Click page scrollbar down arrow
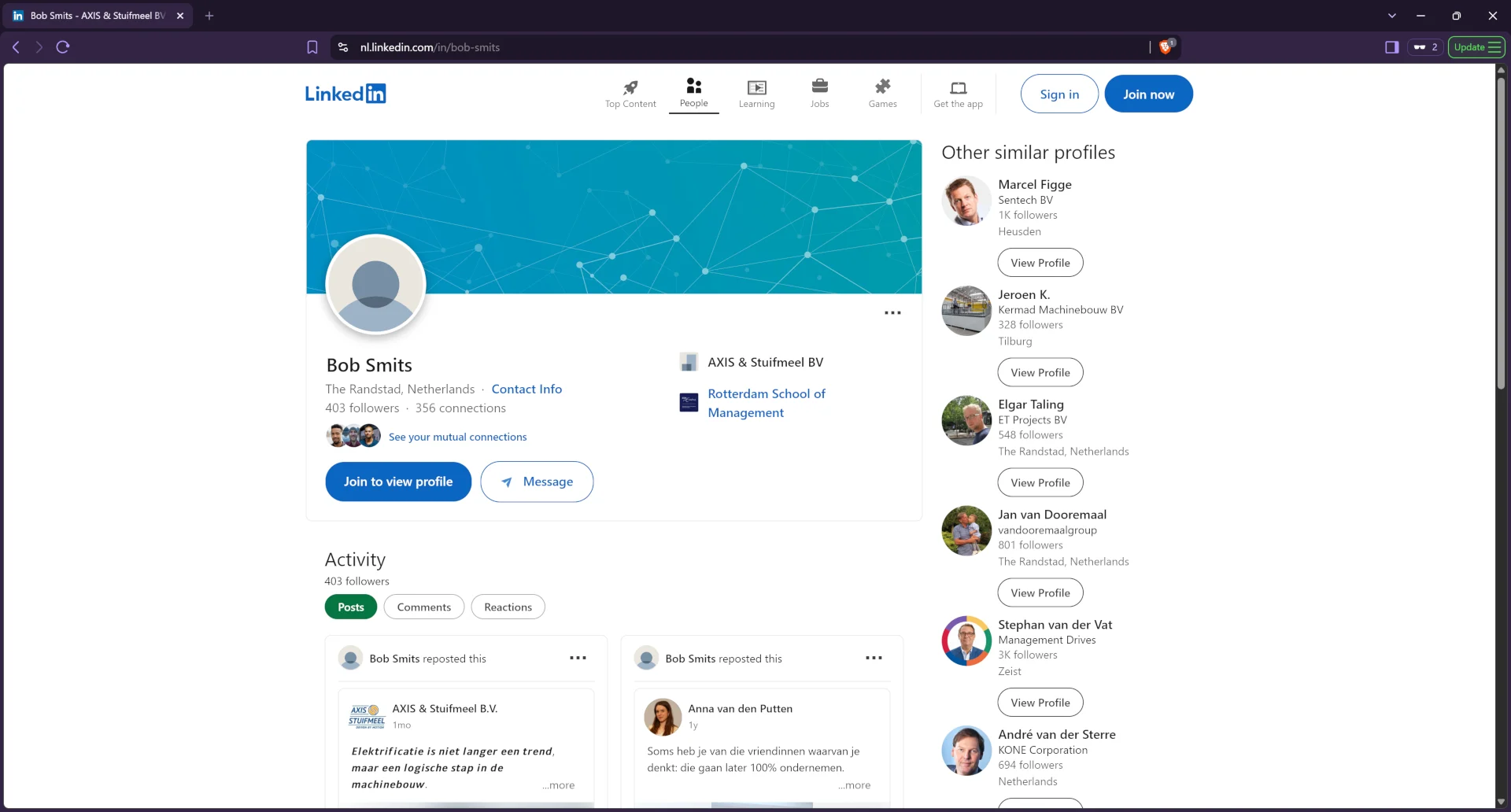1511x812 pixels. [1501, 802]
